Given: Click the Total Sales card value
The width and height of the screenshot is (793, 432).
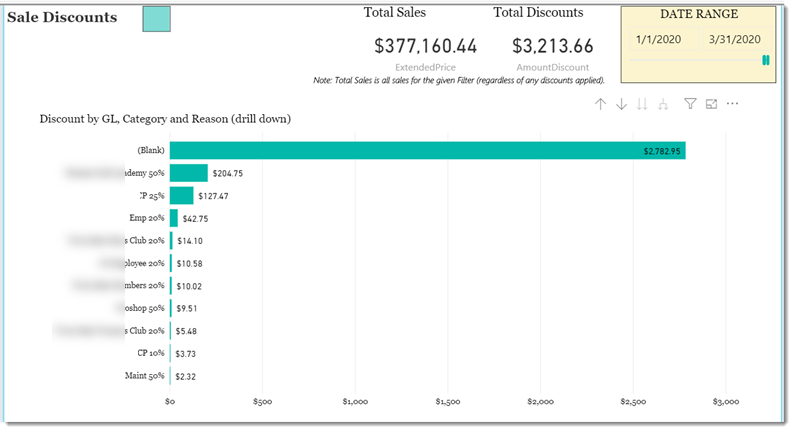Looking at the screenshot, I should pos(425,46).
